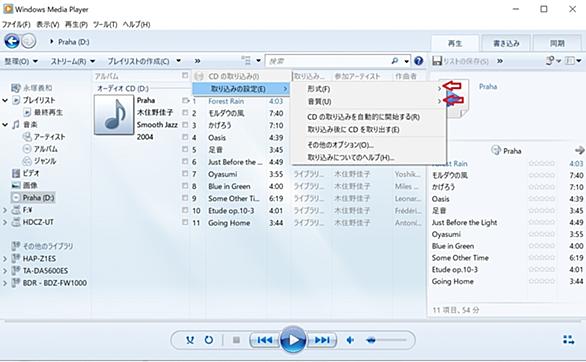
Task: Switch to Now Playing view icon
Action: 568,340
